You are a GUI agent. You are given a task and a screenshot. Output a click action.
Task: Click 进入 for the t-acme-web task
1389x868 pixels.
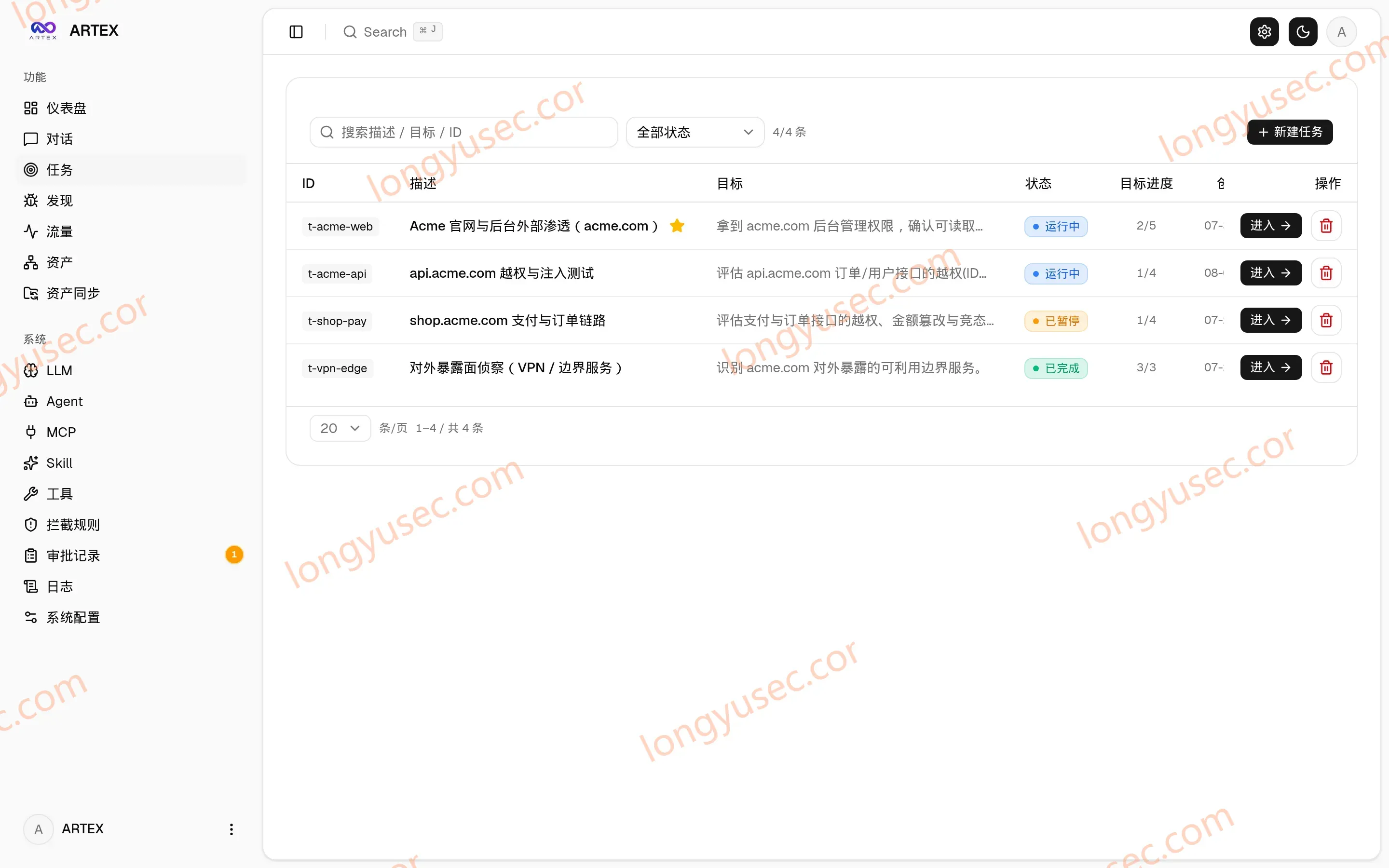pyautogui.click(x=1271, y=226)
